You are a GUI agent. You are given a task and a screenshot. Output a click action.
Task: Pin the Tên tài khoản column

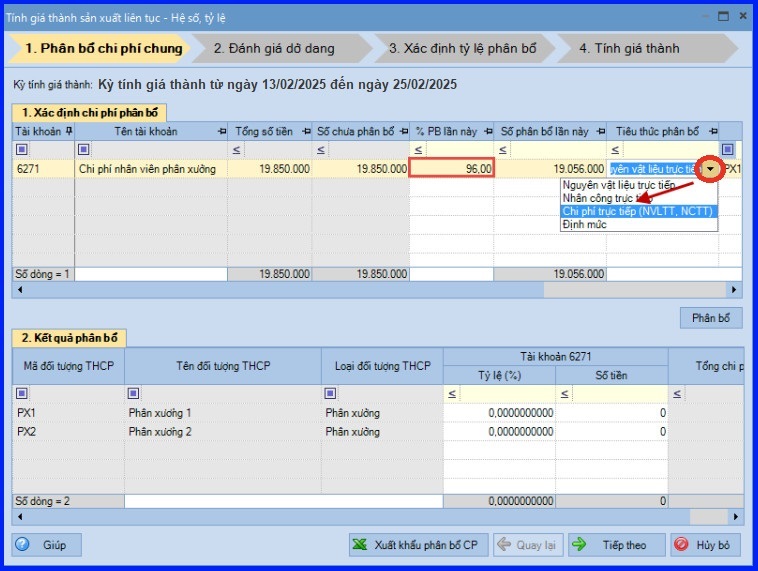click(220, 132)
